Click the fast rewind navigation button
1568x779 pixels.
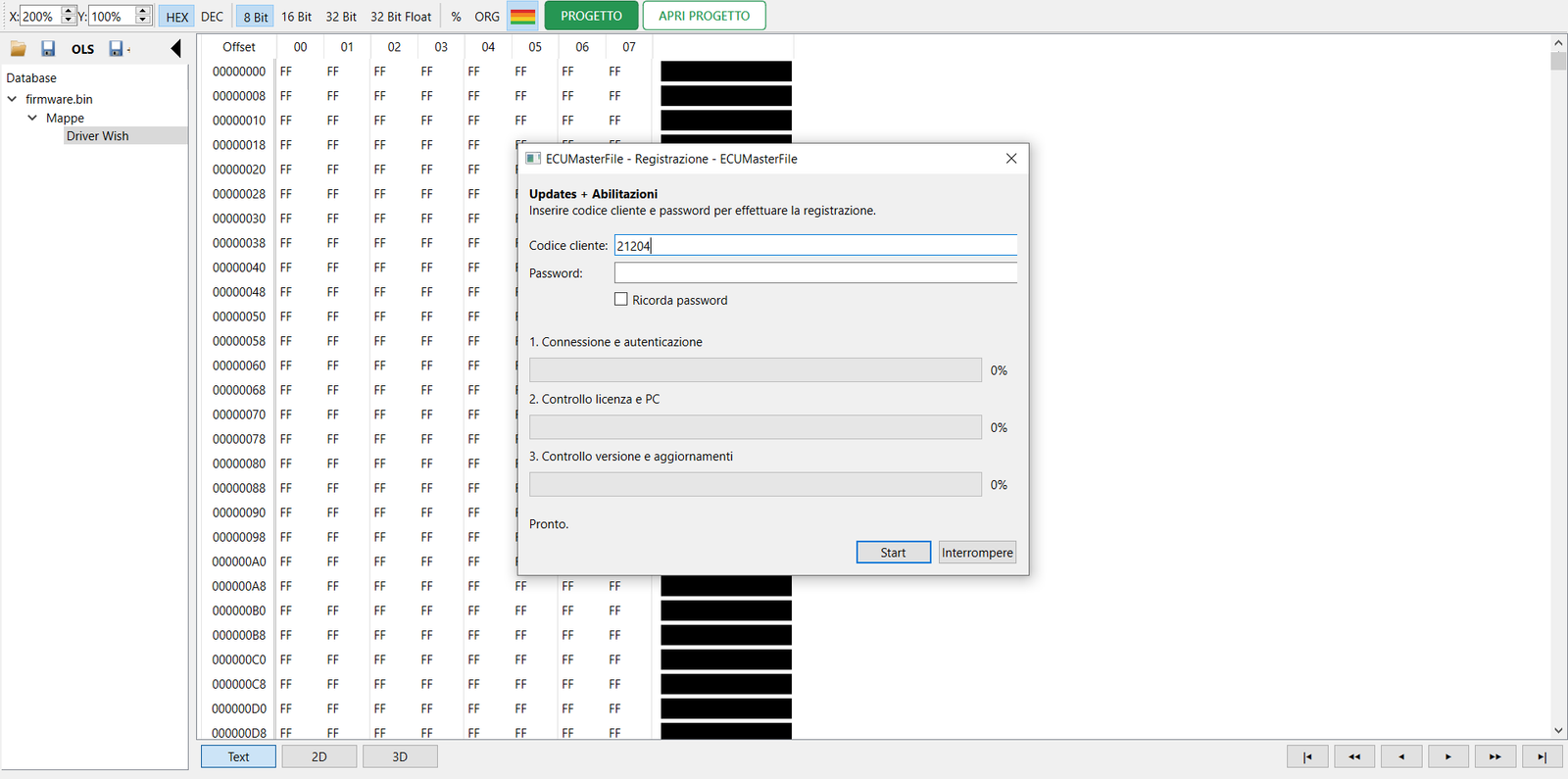[x=1354, y=756]
